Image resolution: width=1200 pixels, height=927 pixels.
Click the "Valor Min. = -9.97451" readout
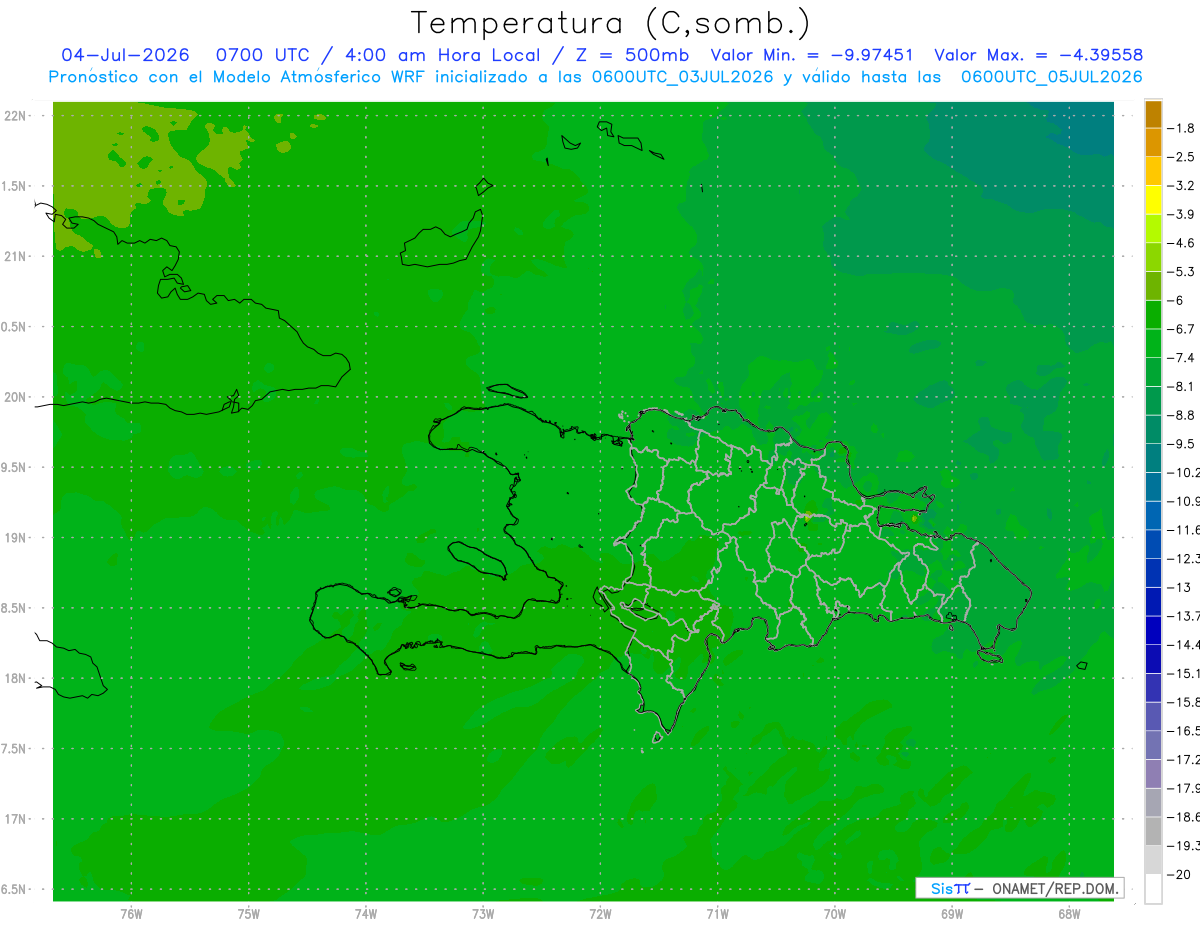[x=810, y=55]
